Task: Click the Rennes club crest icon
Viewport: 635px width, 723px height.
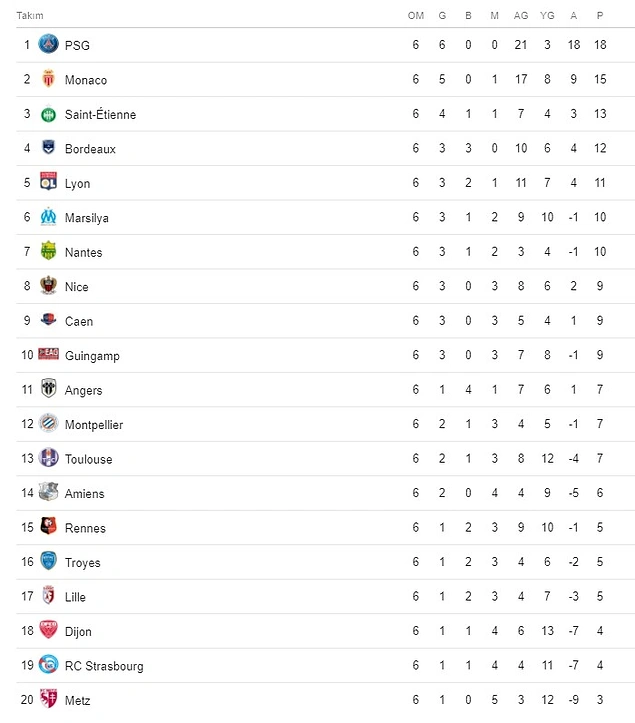Action: pos(48,527)
